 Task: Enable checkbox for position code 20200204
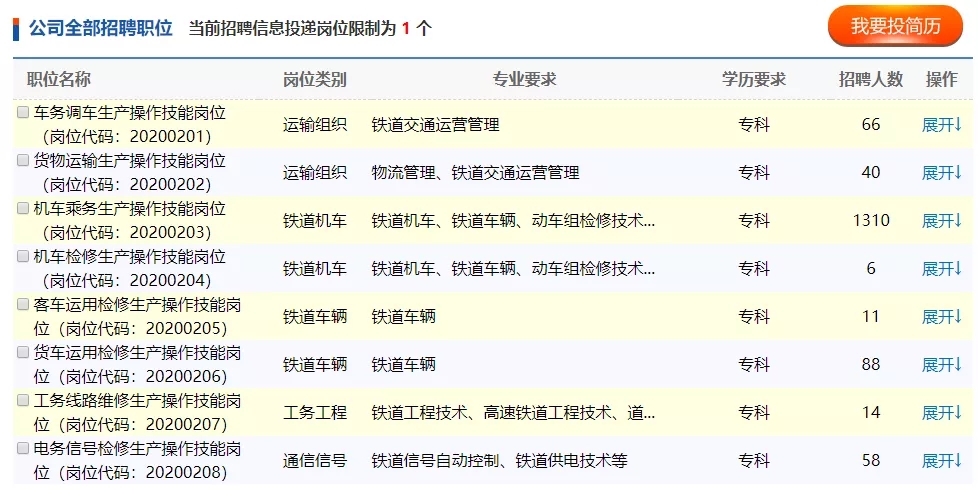23,257
